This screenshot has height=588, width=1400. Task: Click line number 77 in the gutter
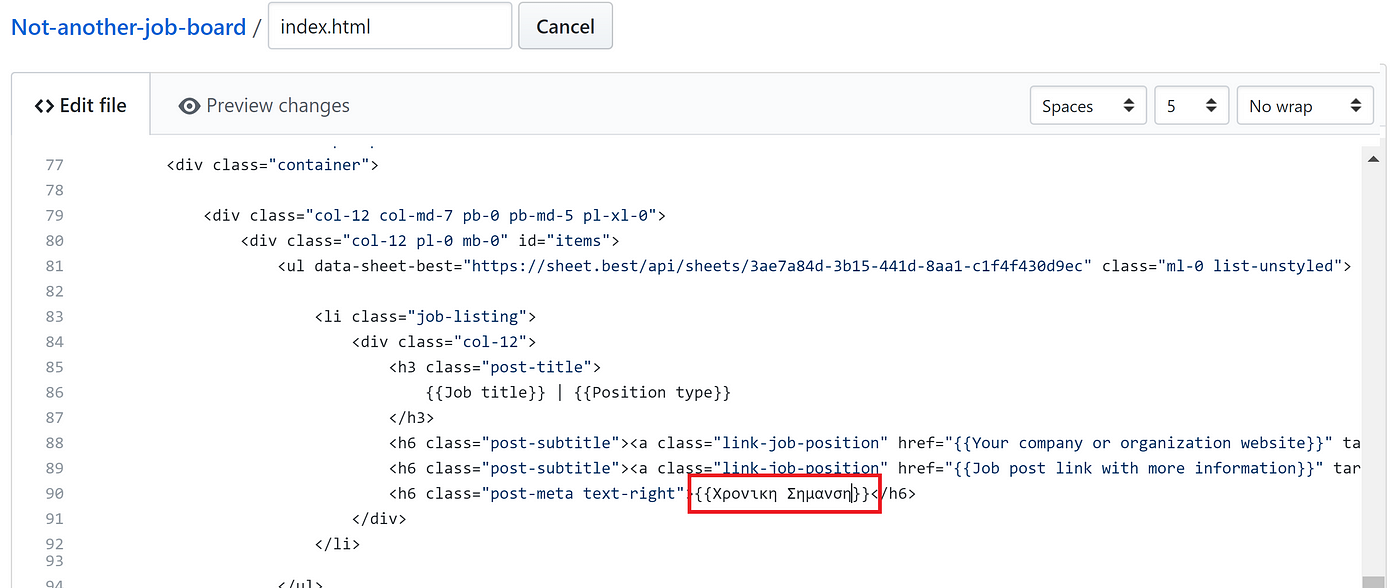54,165
